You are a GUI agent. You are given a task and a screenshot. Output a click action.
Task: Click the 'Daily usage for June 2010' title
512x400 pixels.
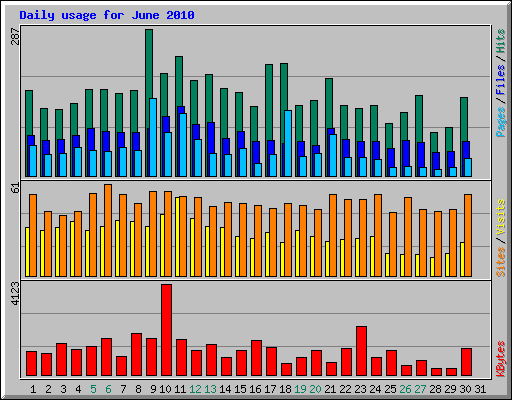click(x=107, y=15)
